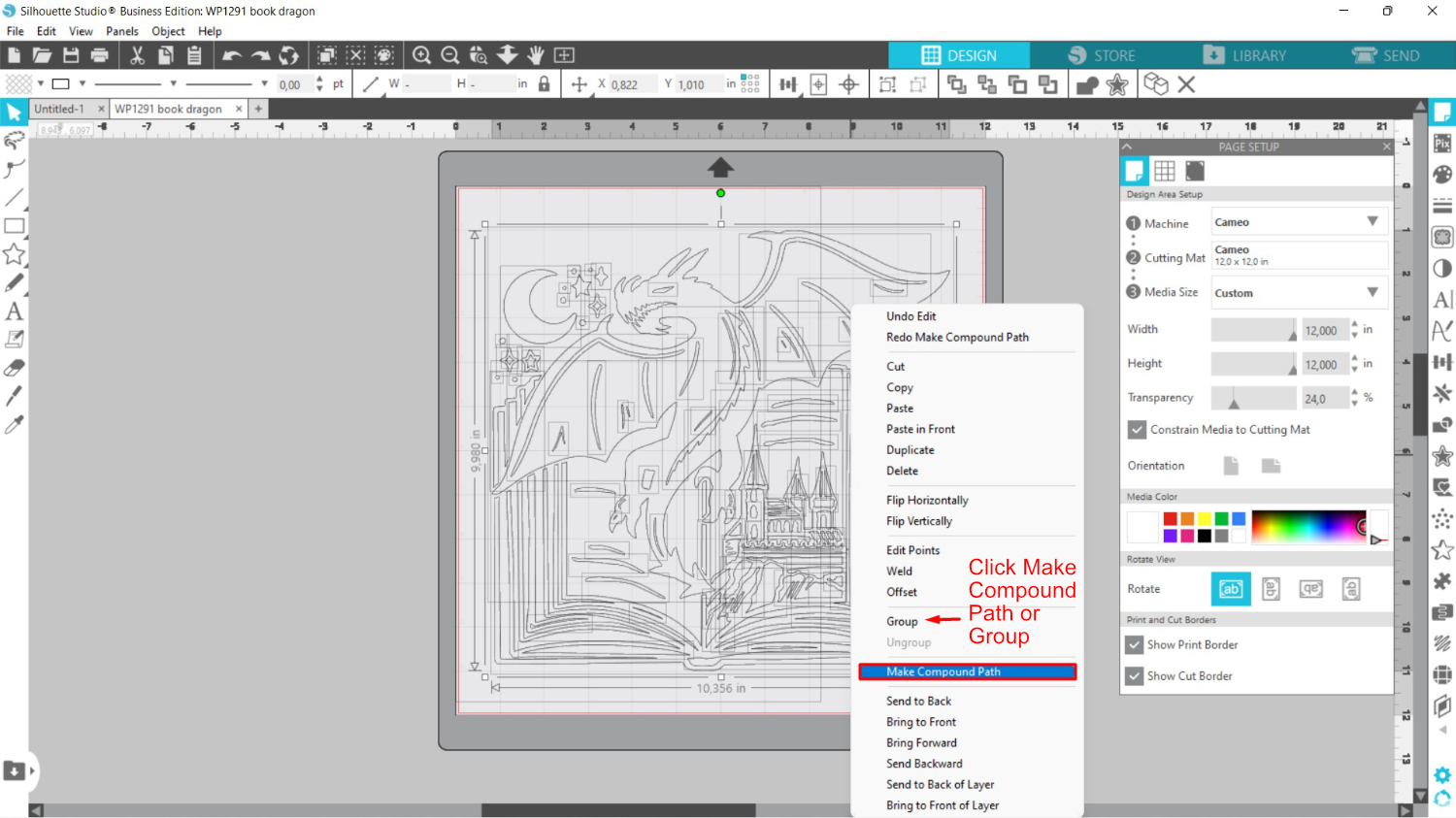The width and height of the screenshot is (1456, 818).
Task: Click the Save icon in the toolbar
Action: [71, 55]
